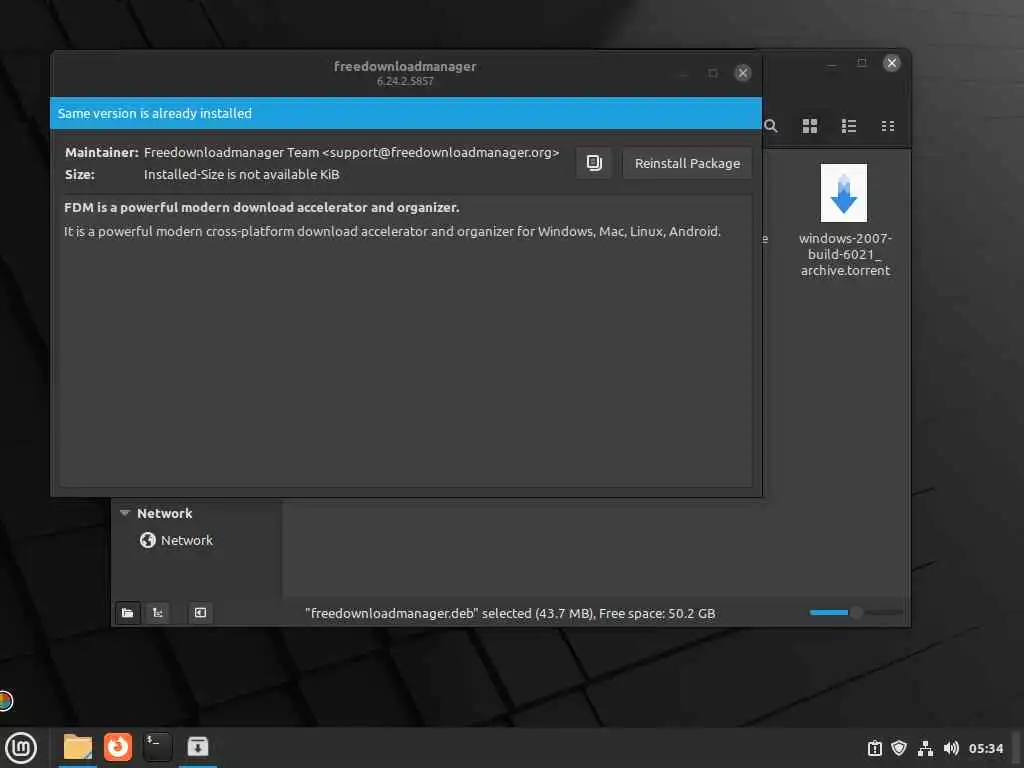
Task: Switch file manager to icon view
Action: 810,126
